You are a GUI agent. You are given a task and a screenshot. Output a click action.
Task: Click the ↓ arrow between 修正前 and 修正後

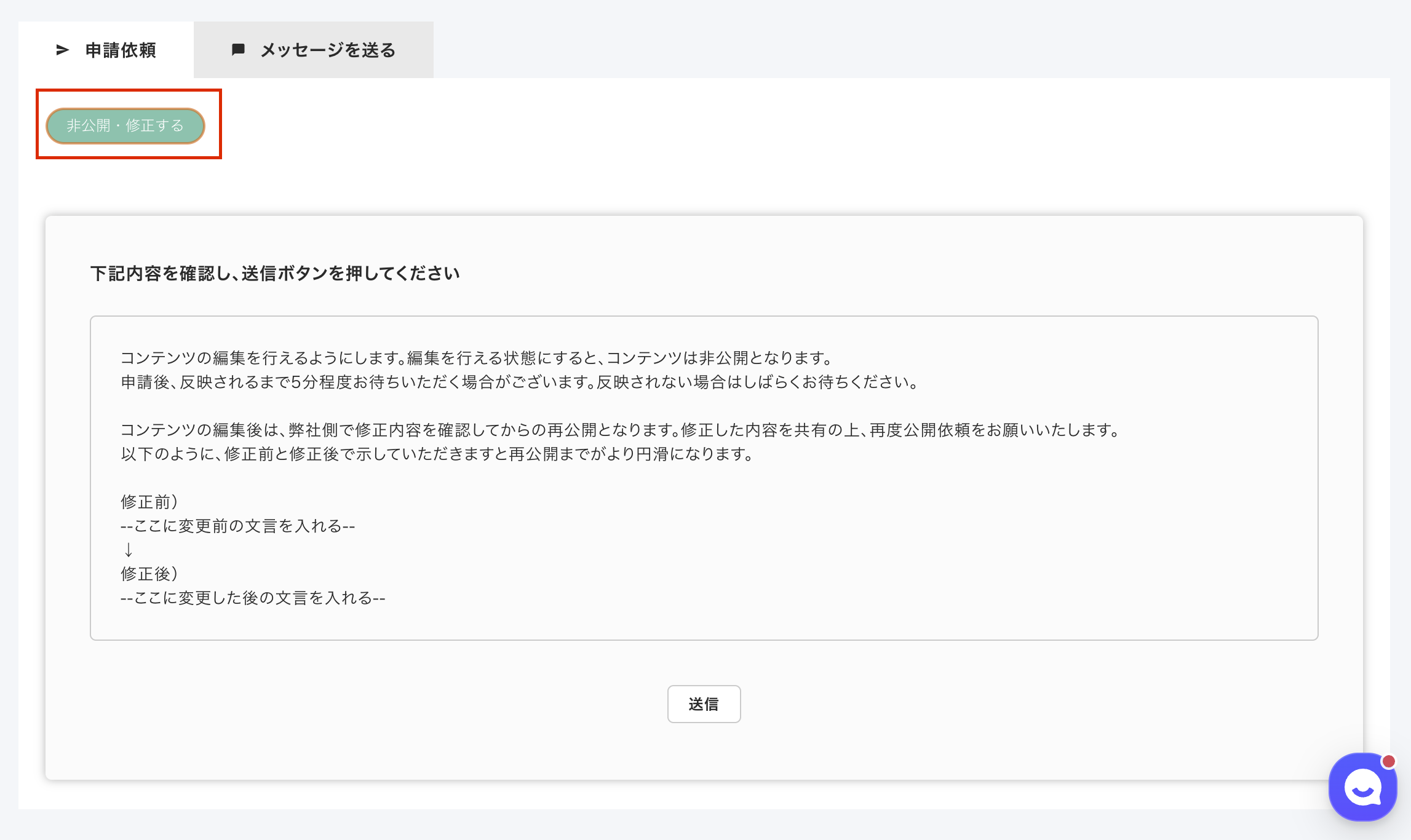tap(128, 550)
